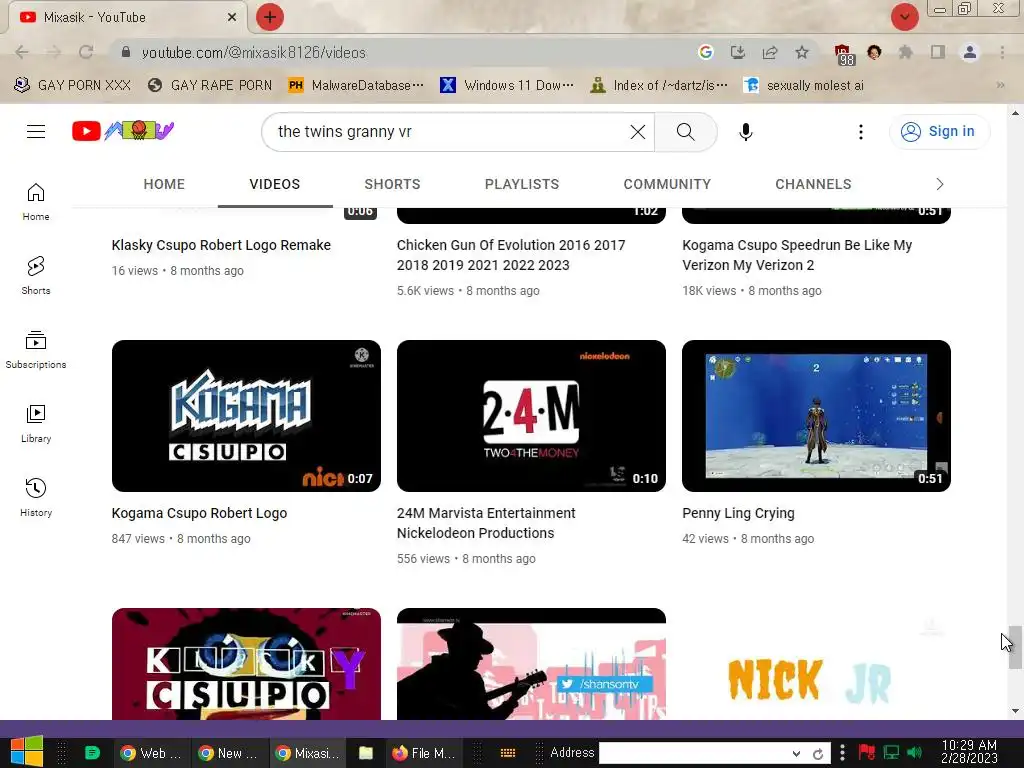Image resolution: width=1024 pixels, height=768 pixels.
Task: Open Subscriptions in the sidebar
Action: click(36, 350)
